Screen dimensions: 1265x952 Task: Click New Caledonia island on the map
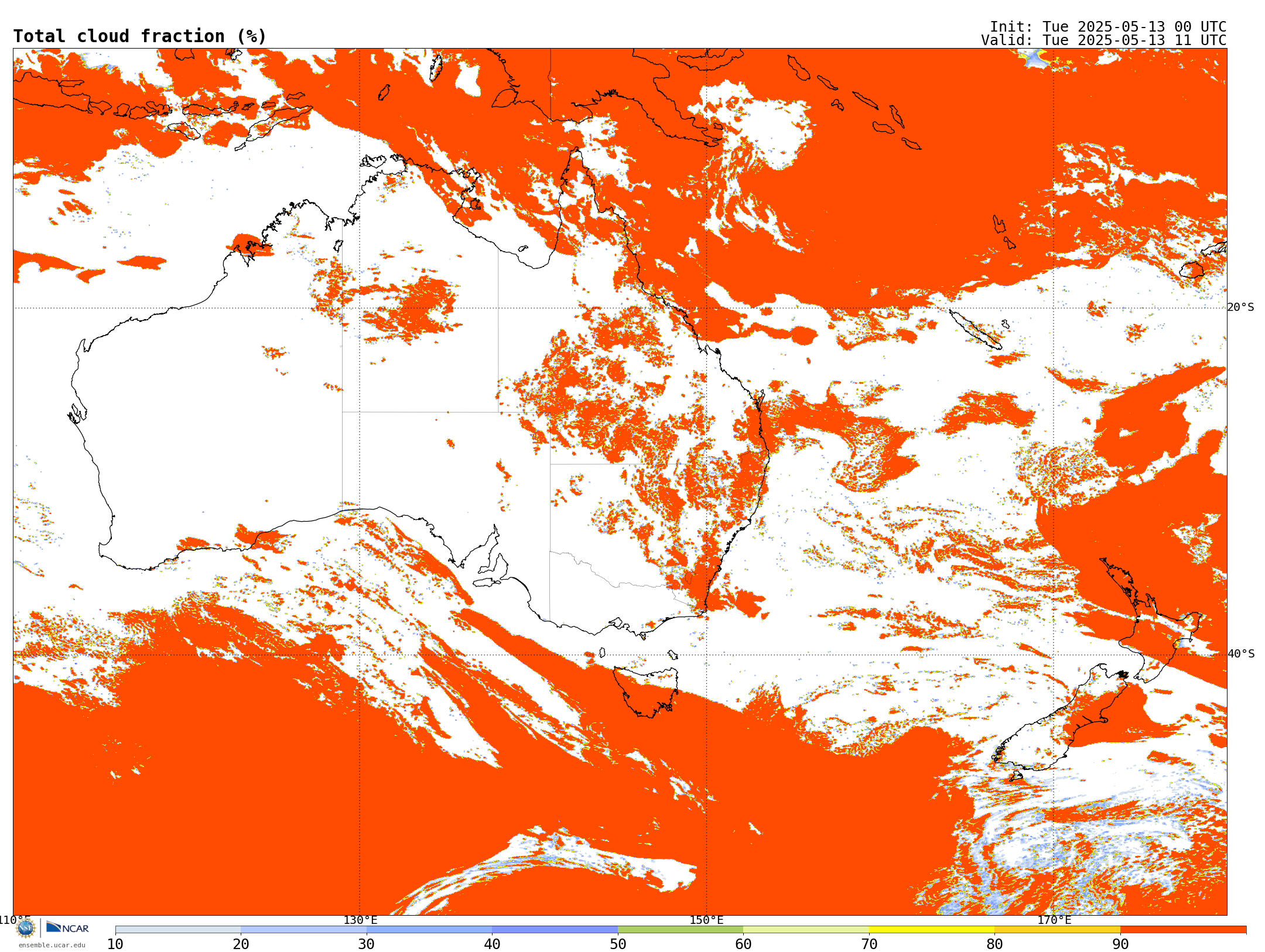click(x=975, y=329)
